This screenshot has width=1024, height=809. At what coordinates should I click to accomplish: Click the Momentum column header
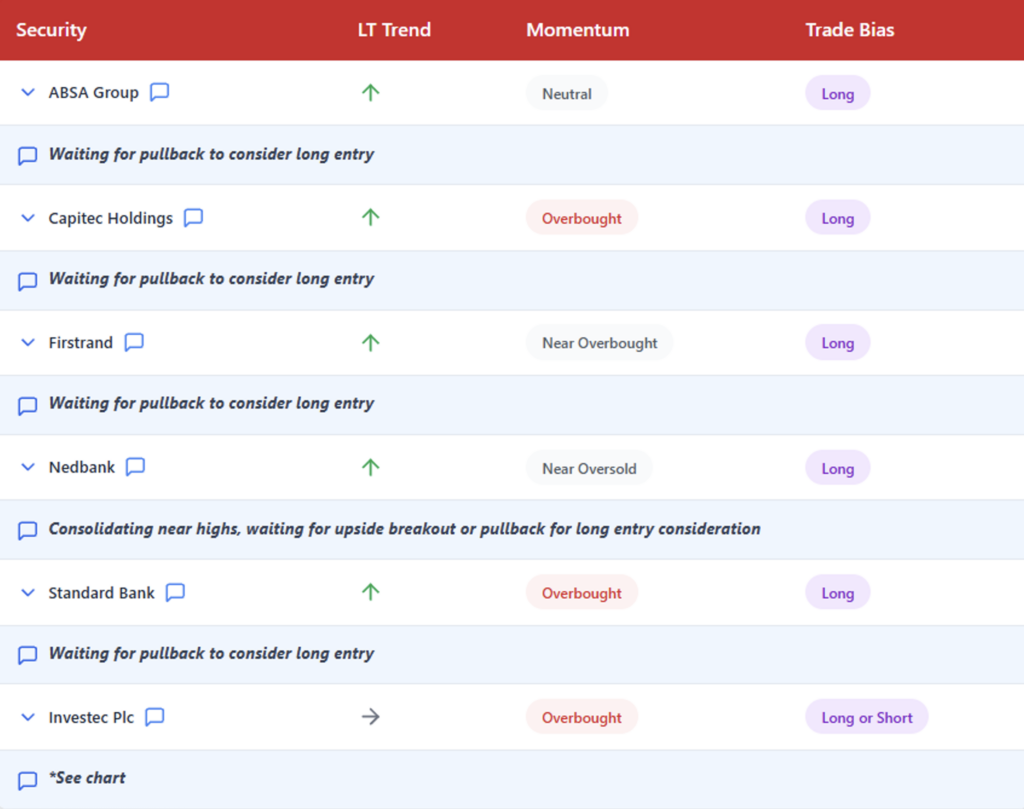[x=578, y=30]
